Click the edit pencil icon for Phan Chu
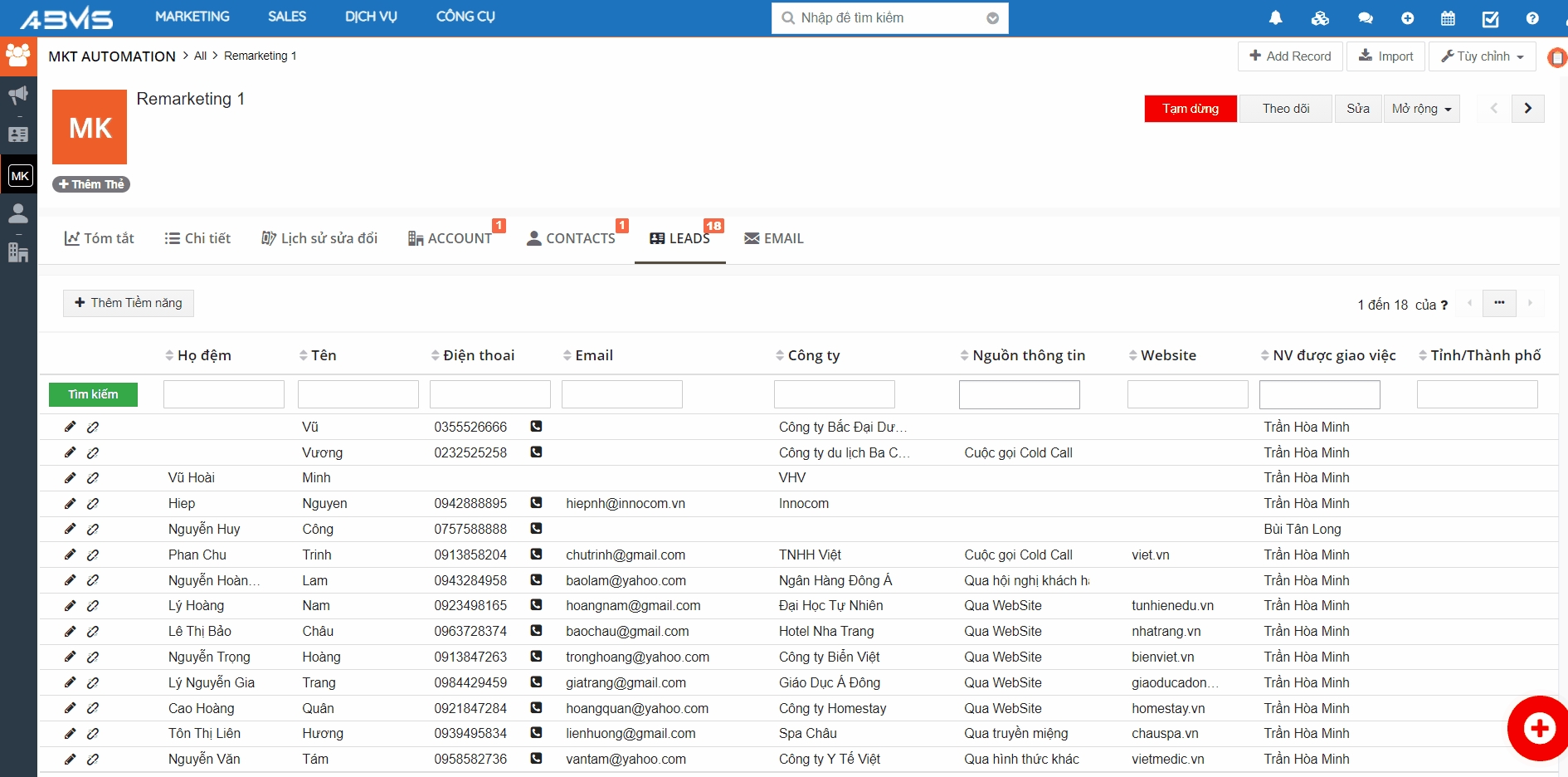Viewport: 1568px width, 777px height. tap(71, 555)
